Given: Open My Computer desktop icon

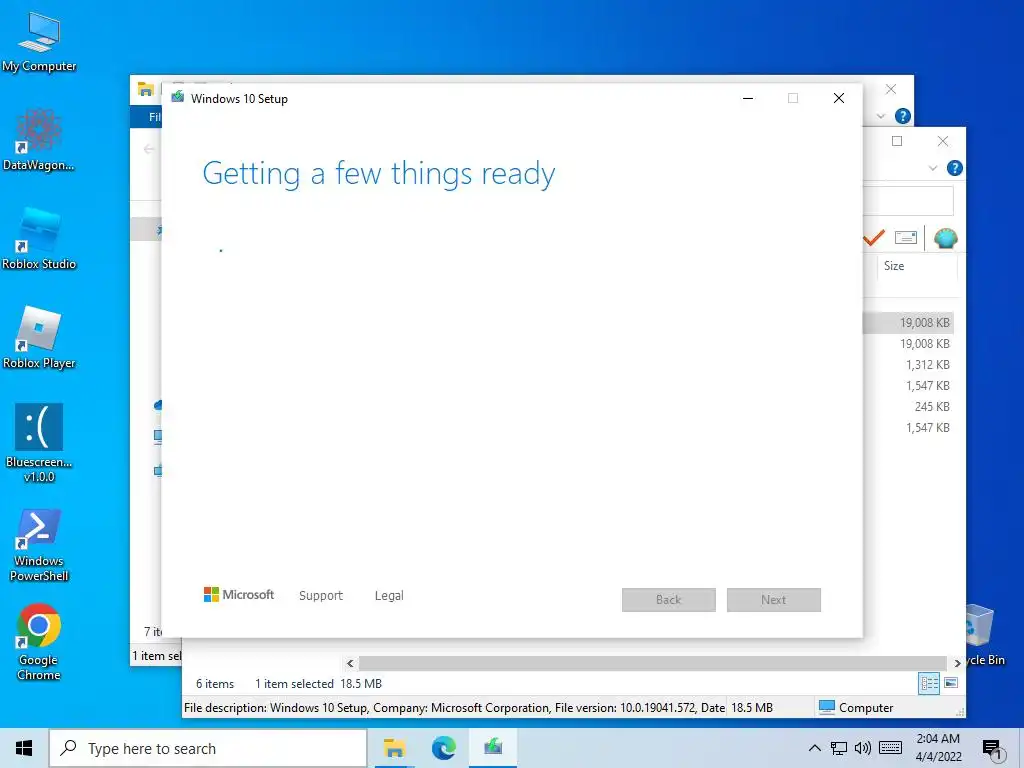Looking at the screenshot, I should click(39, 40).
